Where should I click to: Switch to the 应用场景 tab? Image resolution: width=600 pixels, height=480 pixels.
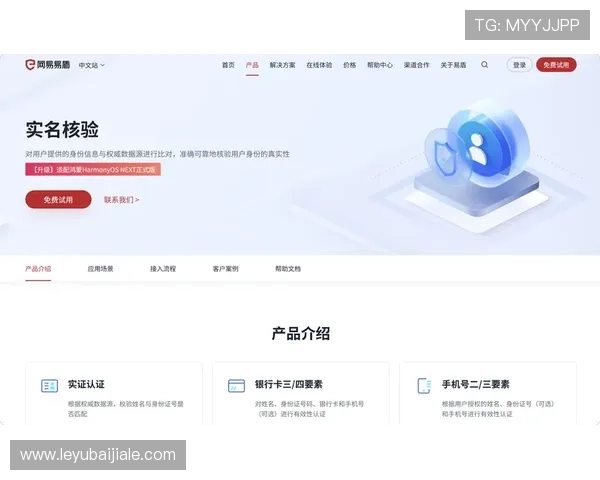click(101, 269)
